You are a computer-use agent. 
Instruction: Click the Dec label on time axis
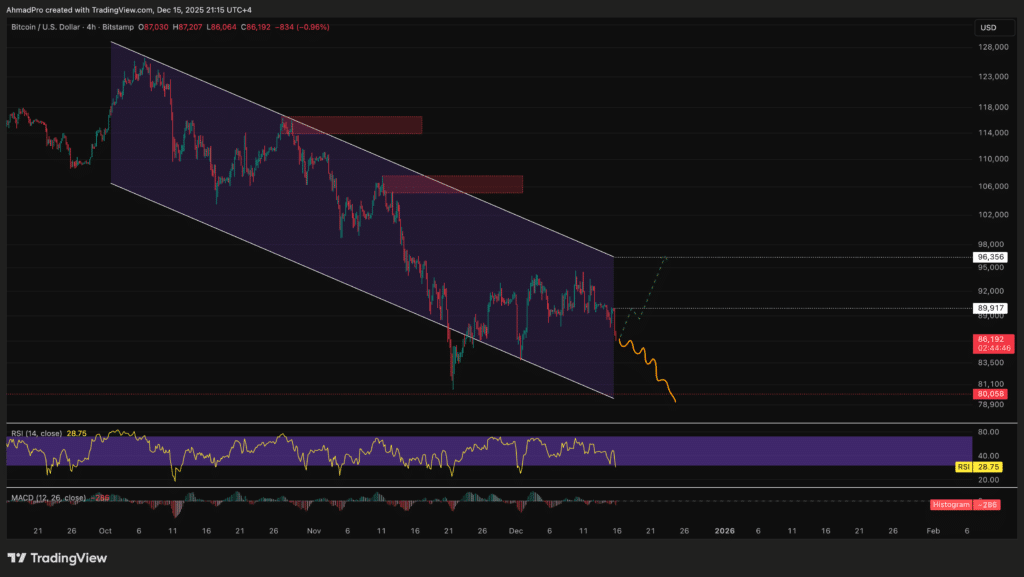coord(517,531)
